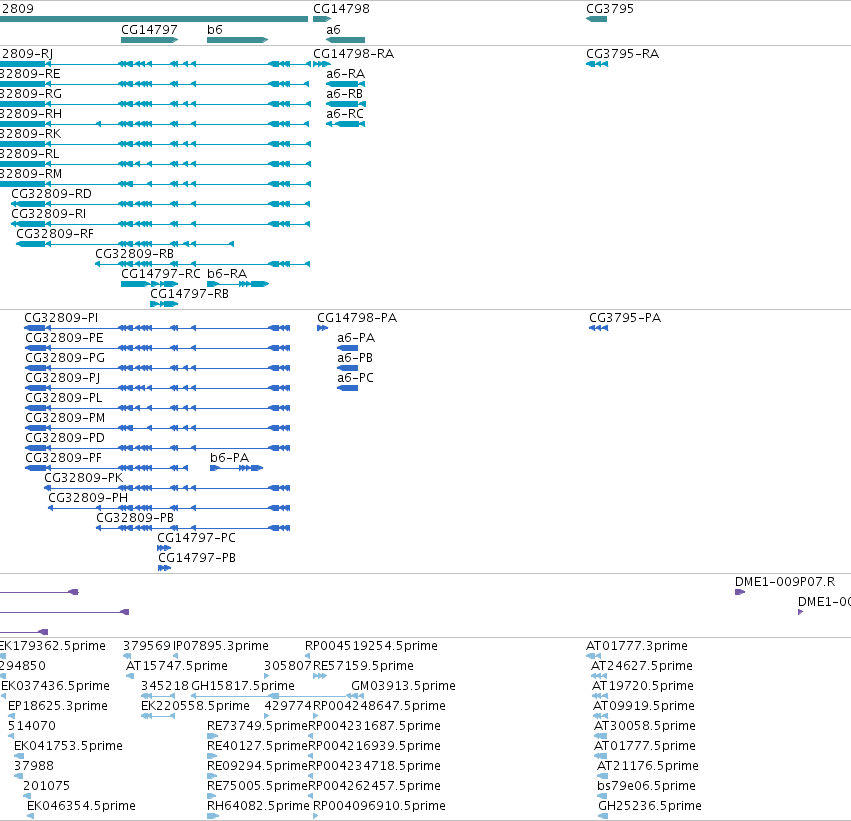This screenshot has height=821, width=851.
Task: Select protein CG32809-PF
Action: coord(106,468)
